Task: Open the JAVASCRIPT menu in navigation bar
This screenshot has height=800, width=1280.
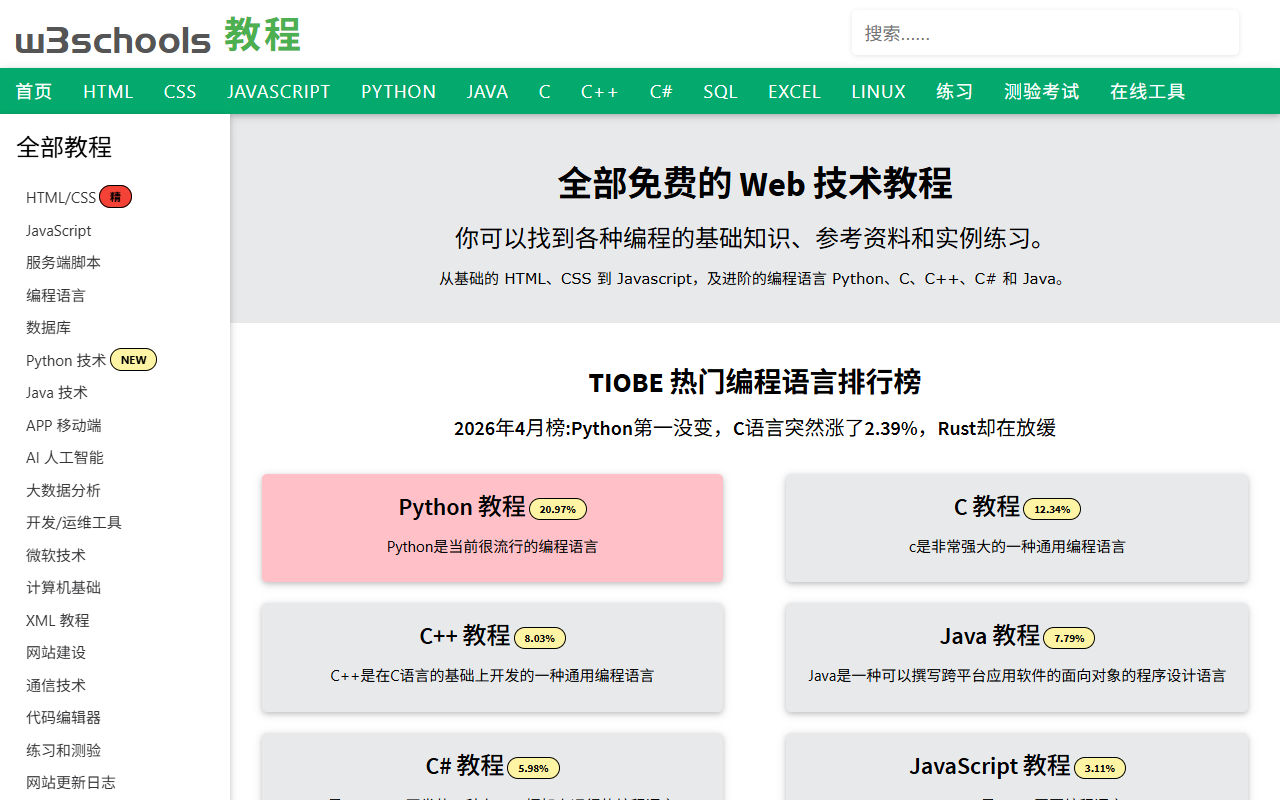Action: 278,92
